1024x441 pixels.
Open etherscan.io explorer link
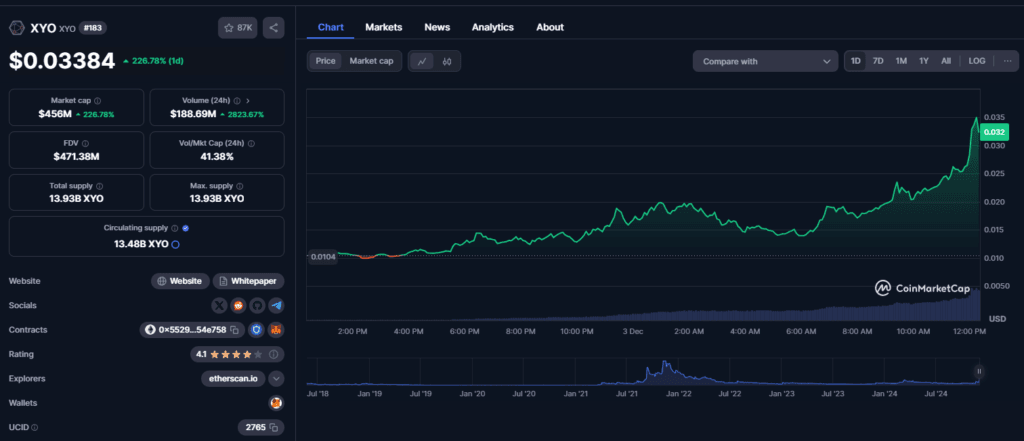click(x=233, y=378)
